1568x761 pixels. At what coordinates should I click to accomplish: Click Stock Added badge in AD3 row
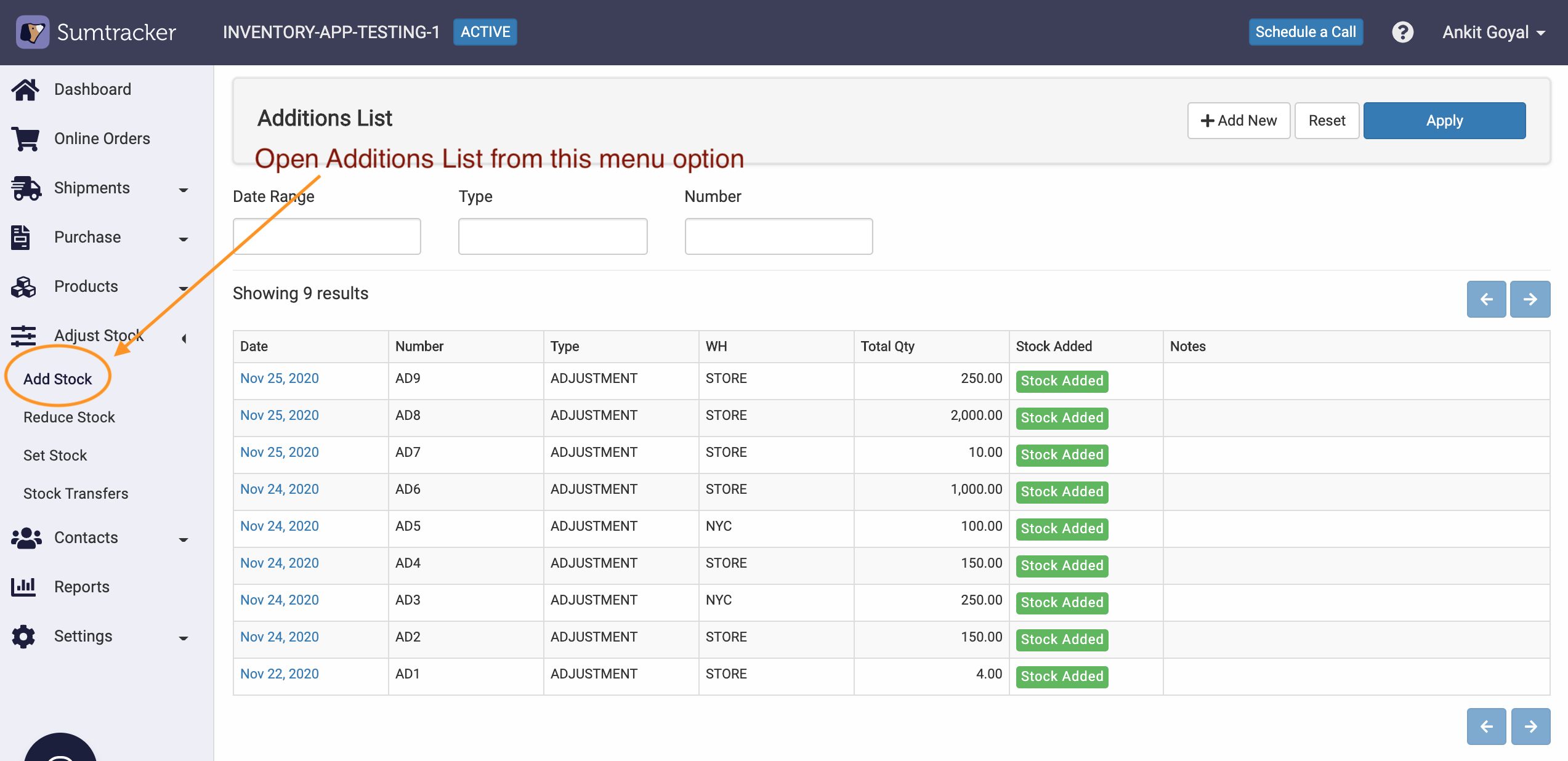(1062, 603)
